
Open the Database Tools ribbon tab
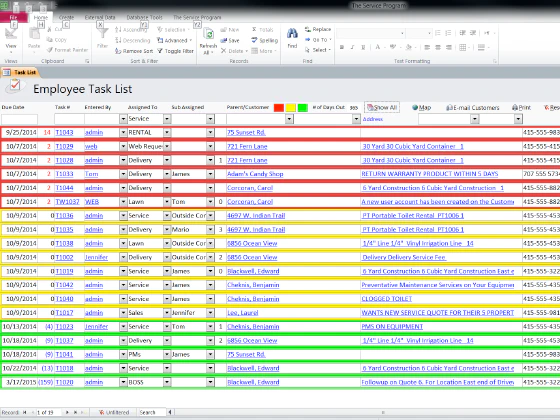(144, 17)
